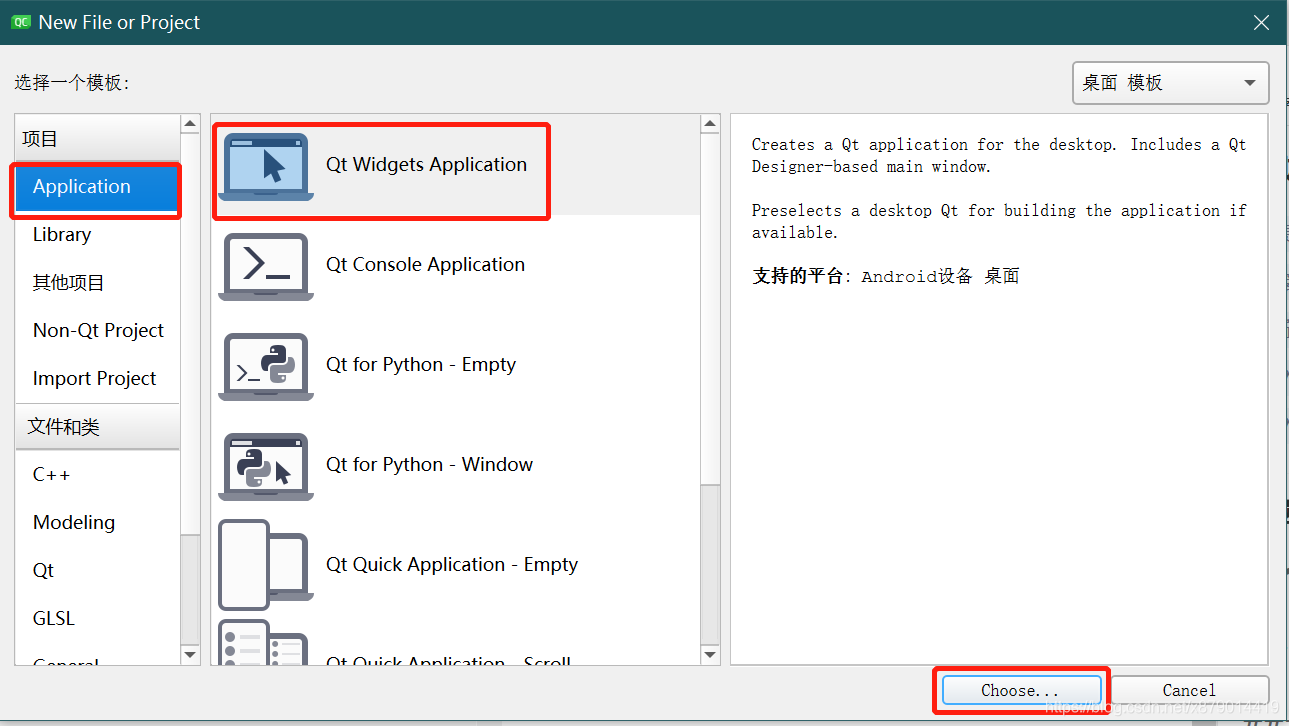Click the 项目 section header
Image resolution: width=1289 pixels, height=726 pixels.
(97, 139)
